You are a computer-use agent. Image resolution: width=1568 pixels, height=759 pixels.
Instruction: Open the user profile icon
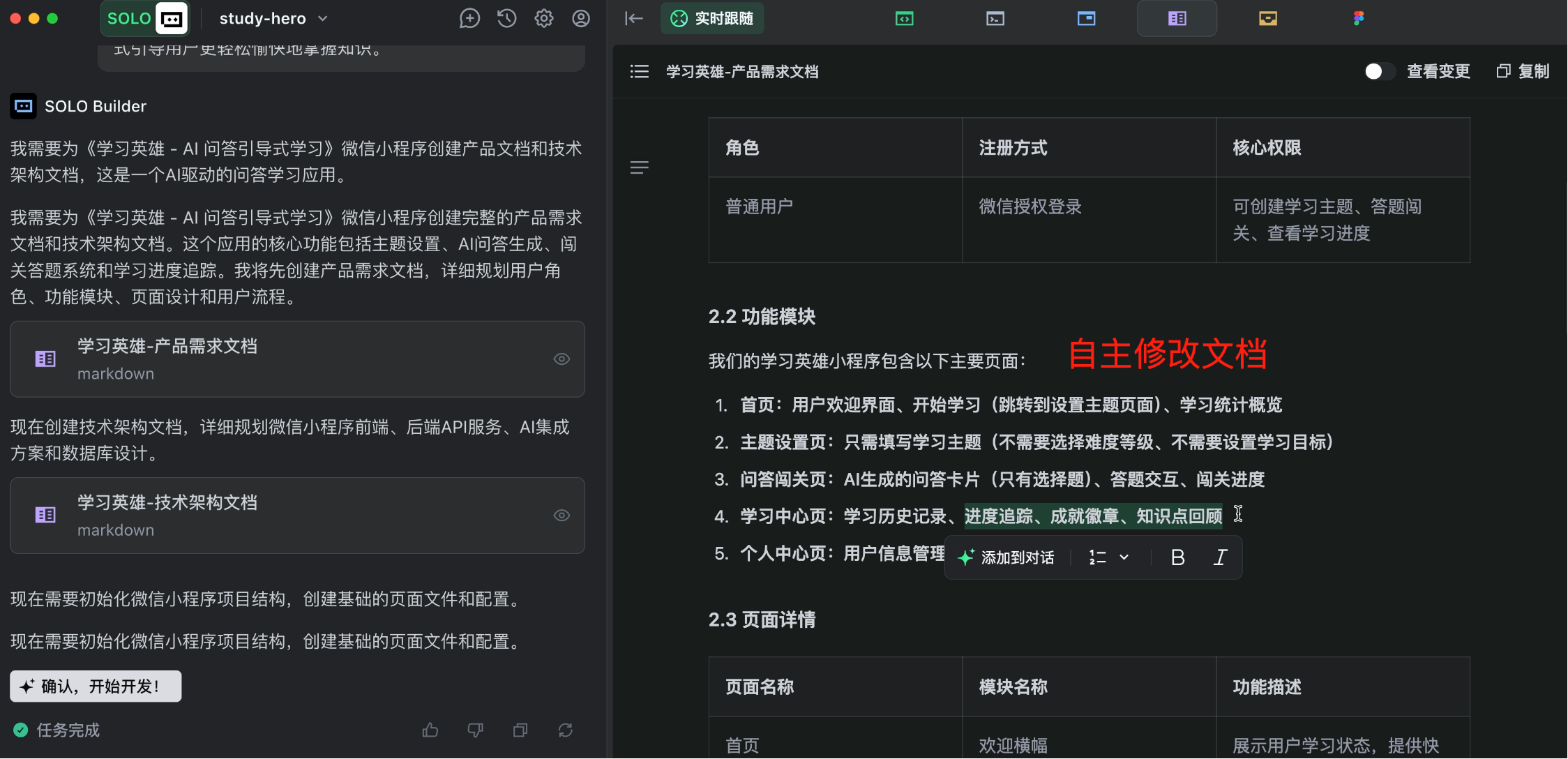[581, 19]
